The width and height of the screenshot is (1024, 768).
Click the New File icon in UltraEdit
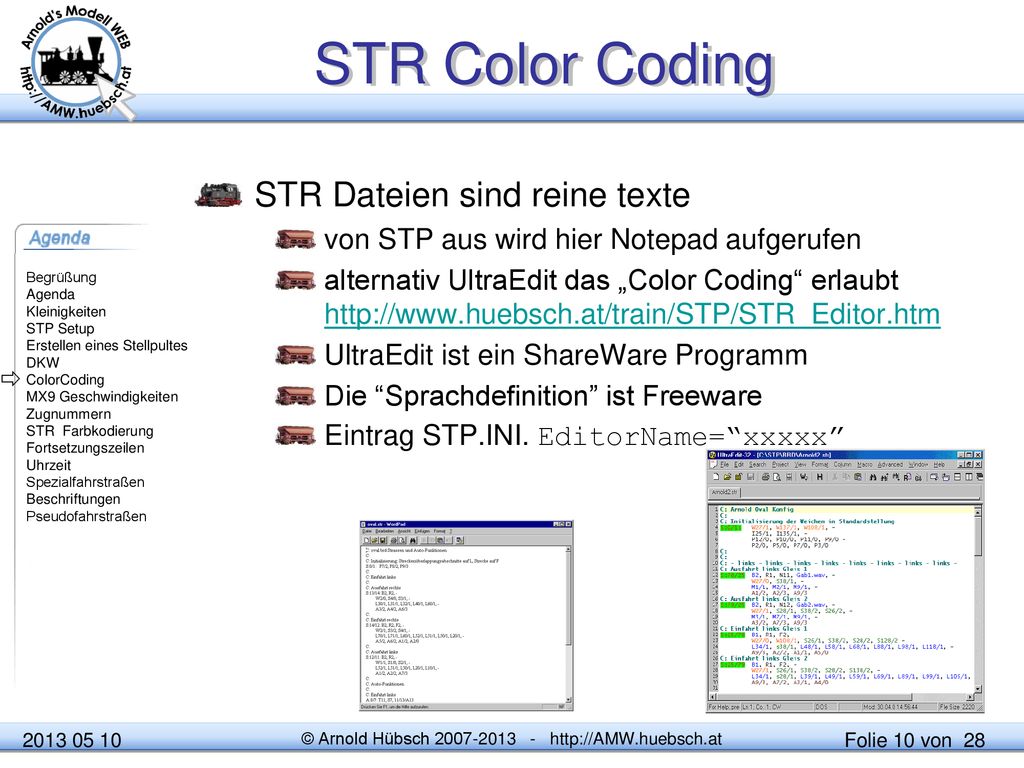click(x=715, y=477)
